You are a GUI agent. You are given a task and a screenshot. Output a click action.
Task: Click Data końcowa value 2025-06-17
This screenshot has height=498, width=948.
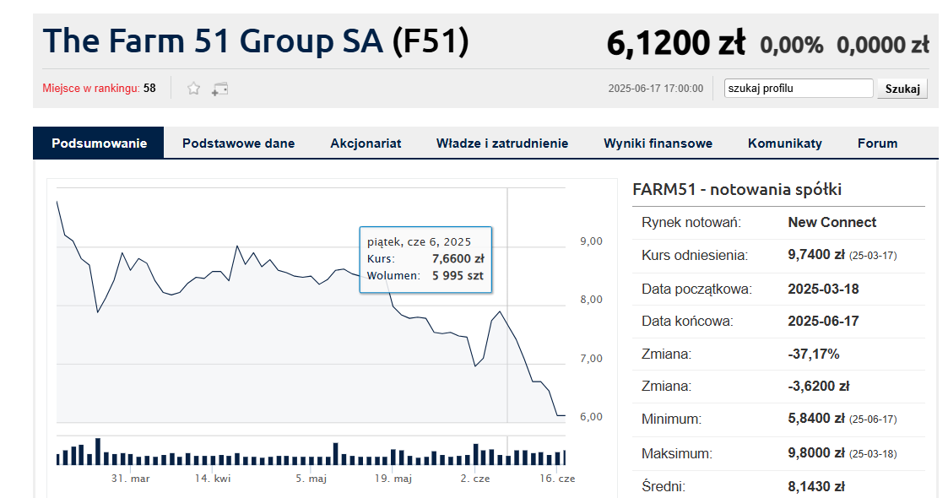823,321
